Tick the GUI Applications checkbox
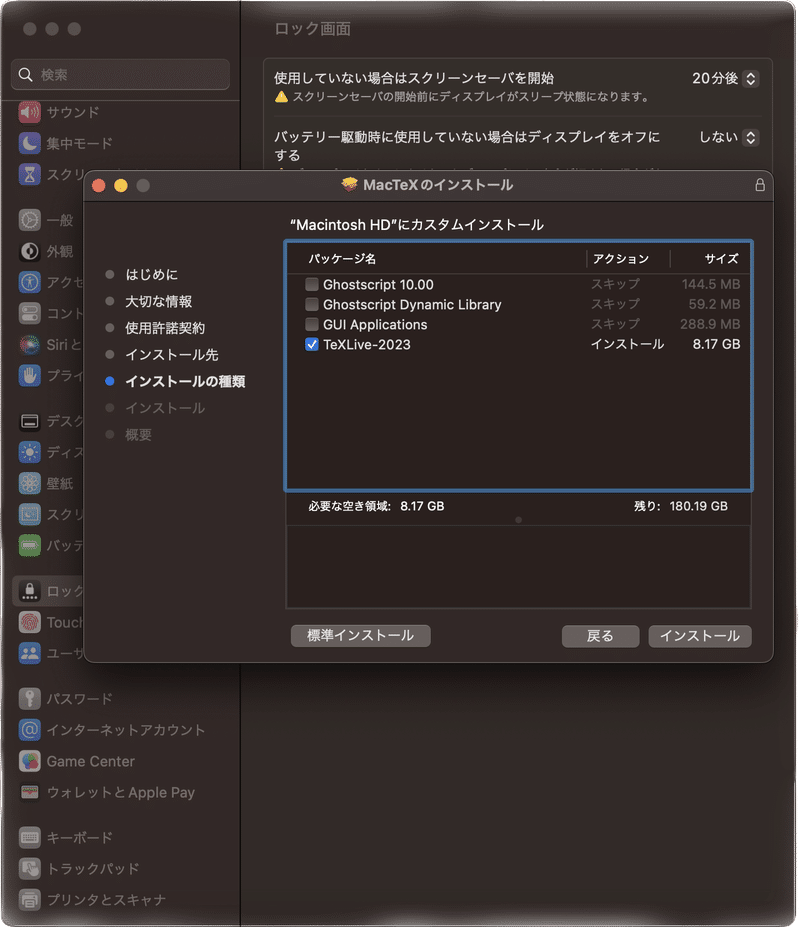Image resolution: width=800 pixels, height=927 pixels. (312, 325)
